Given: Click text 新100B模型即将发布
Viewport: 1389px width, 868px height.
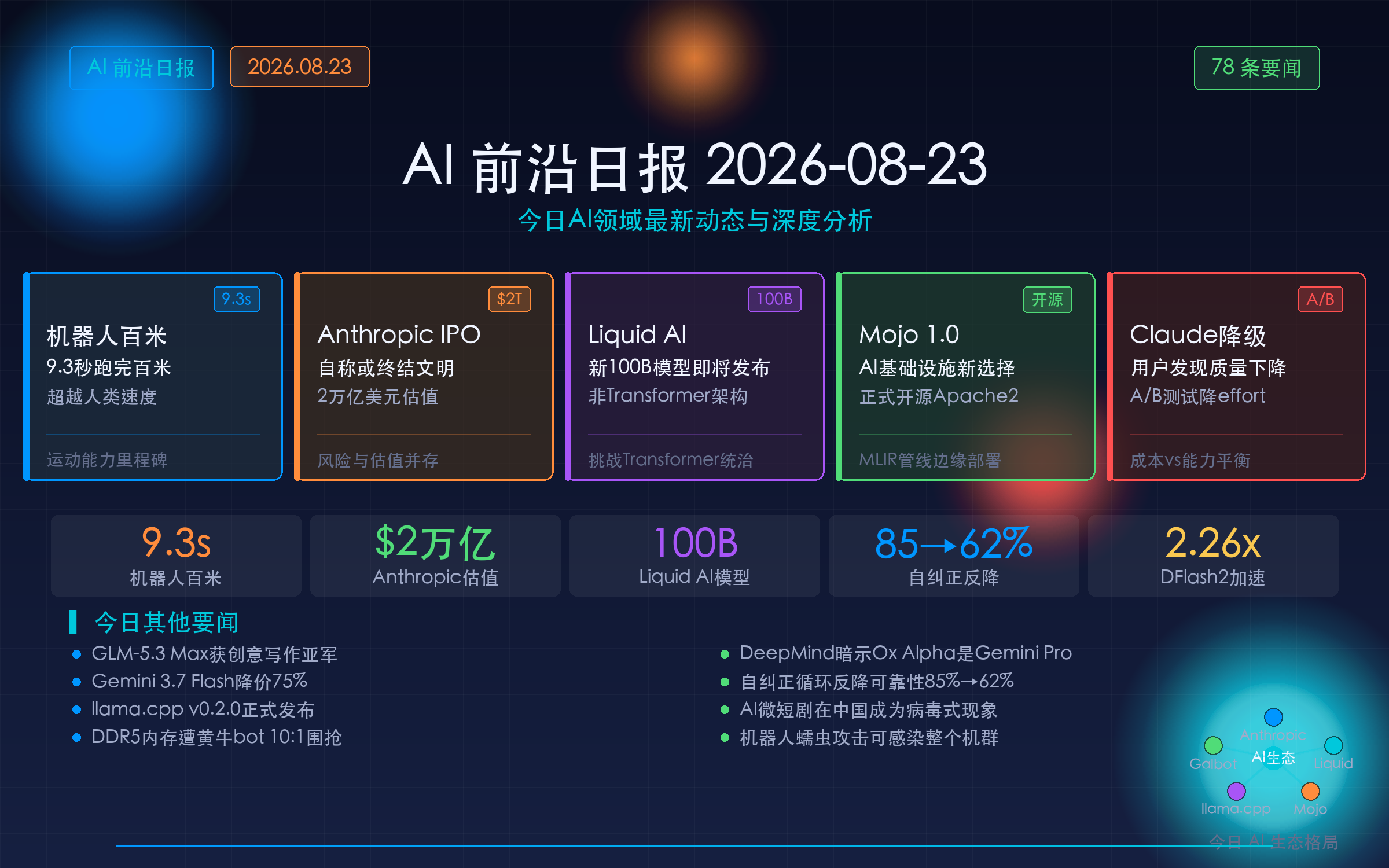Looking at the screenshot, I should pyautogui.click(x=679, y=367).
